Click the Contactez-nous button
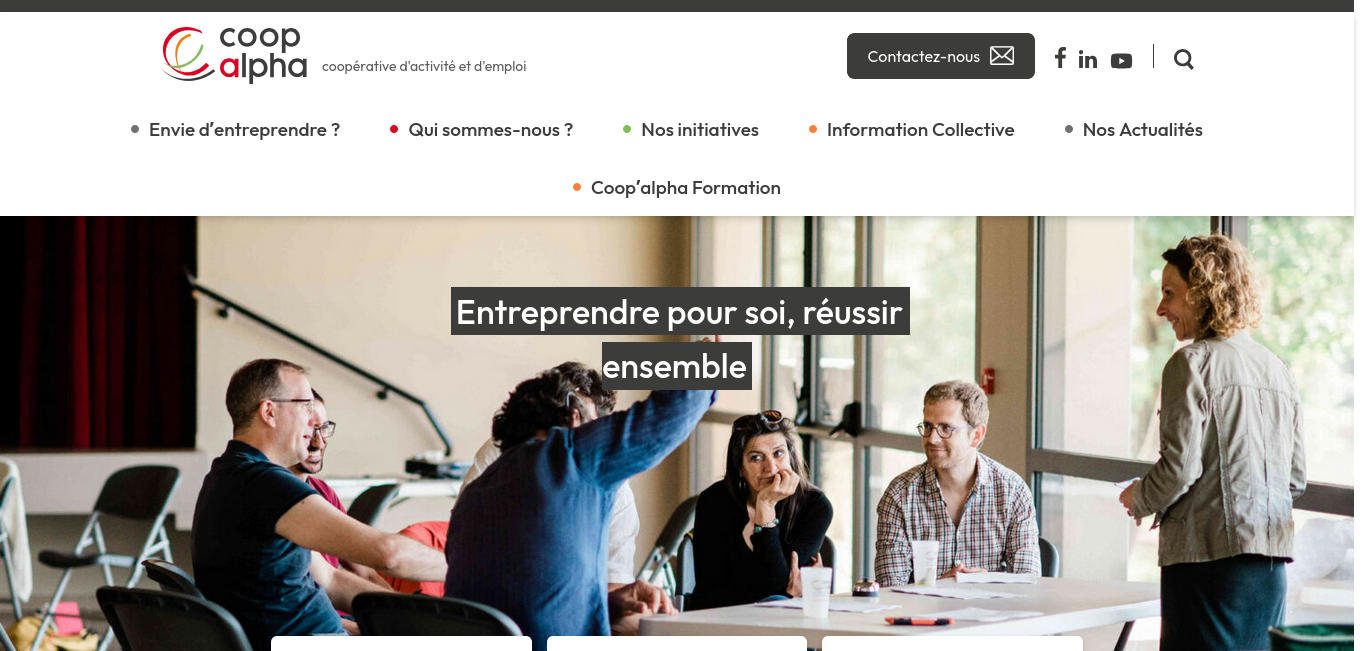 tap(941, 56)
